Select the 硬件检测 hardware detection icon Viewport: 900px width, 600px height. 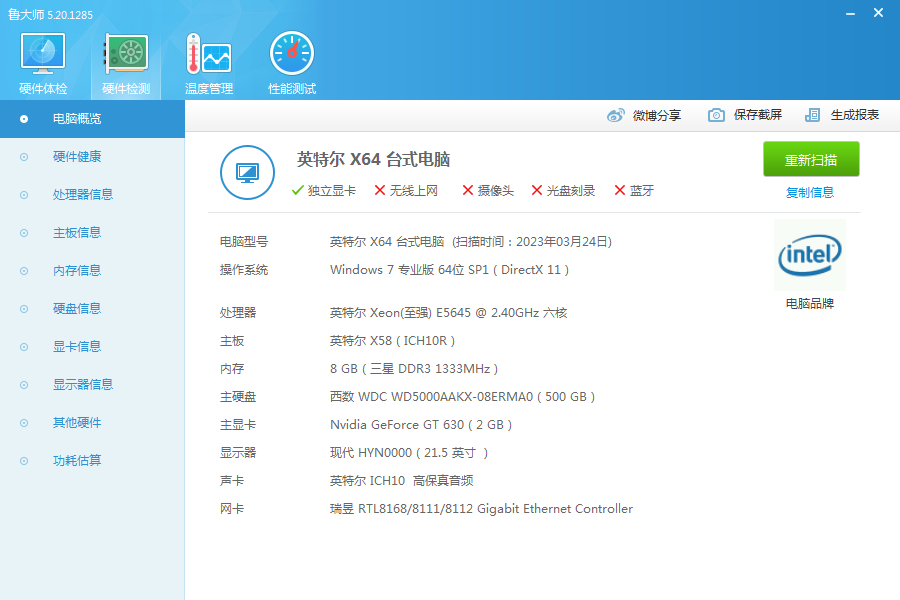point(126,53)
